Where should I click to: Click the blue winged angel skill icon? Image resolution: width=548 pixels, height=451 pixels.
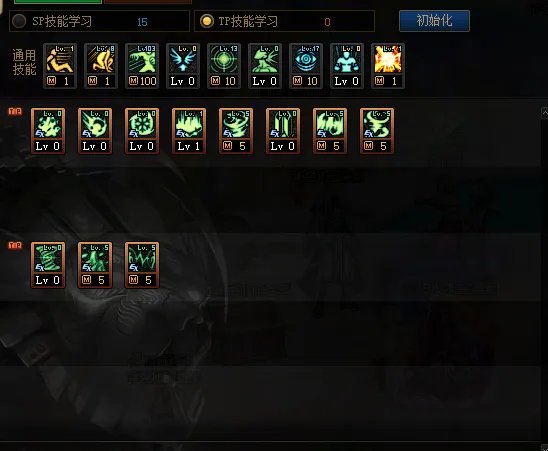tap(183, 66)
